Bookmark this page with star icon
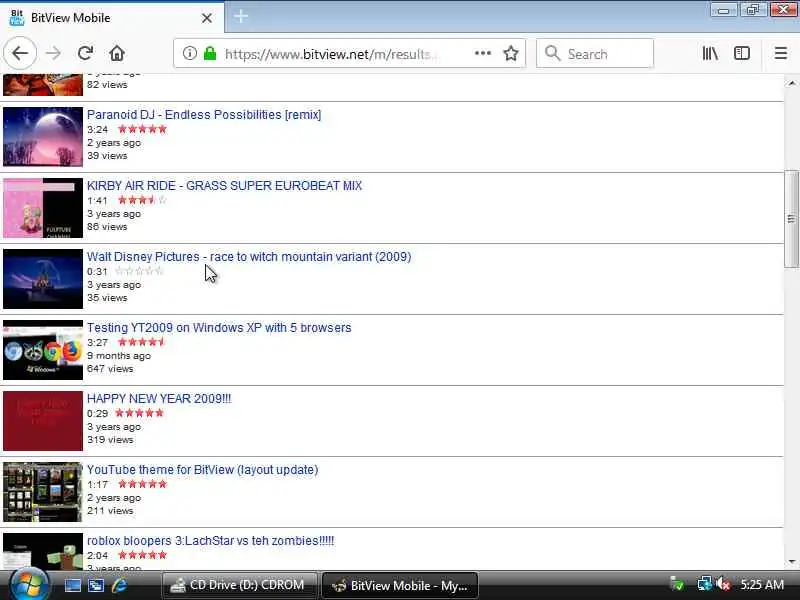The height and width of the screenshot is (600, 800). click(511, 53)
